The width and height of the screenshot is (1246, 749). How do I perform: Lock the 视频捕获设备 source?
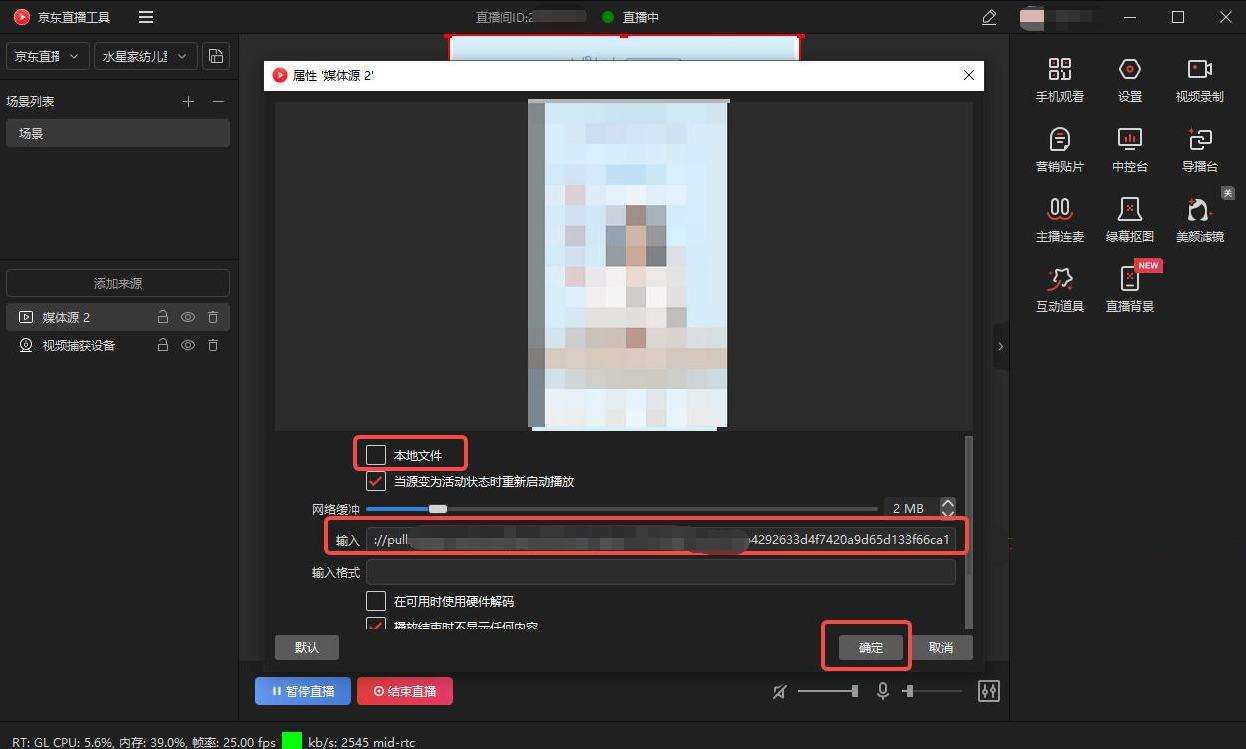(x=162, y=345)
